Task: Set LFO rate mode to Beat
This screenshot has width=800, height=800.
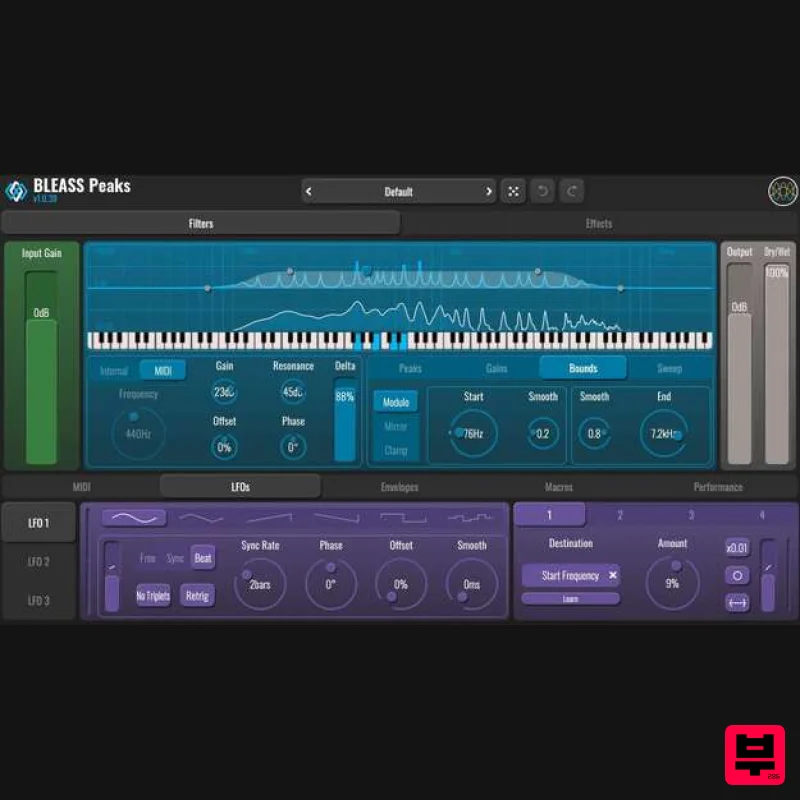Action: pyautogui.click(x=203, y=558)
